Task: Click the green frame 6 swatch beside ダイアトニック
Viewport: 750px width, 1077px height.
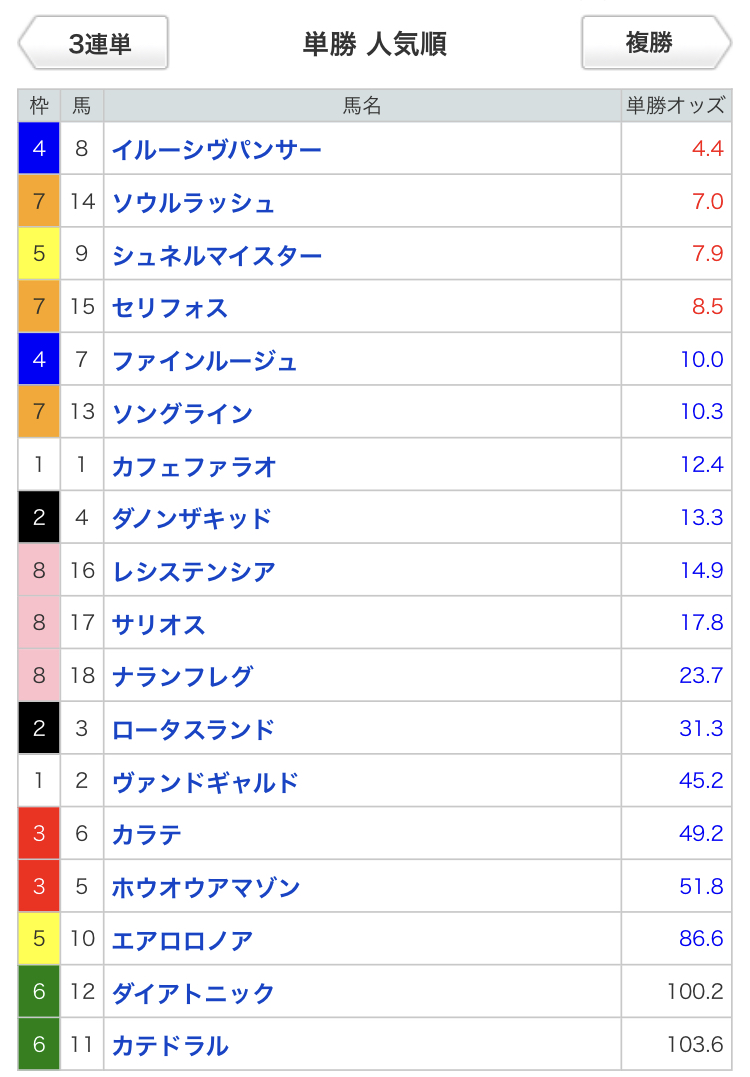Action: click(x=39, y=993)
